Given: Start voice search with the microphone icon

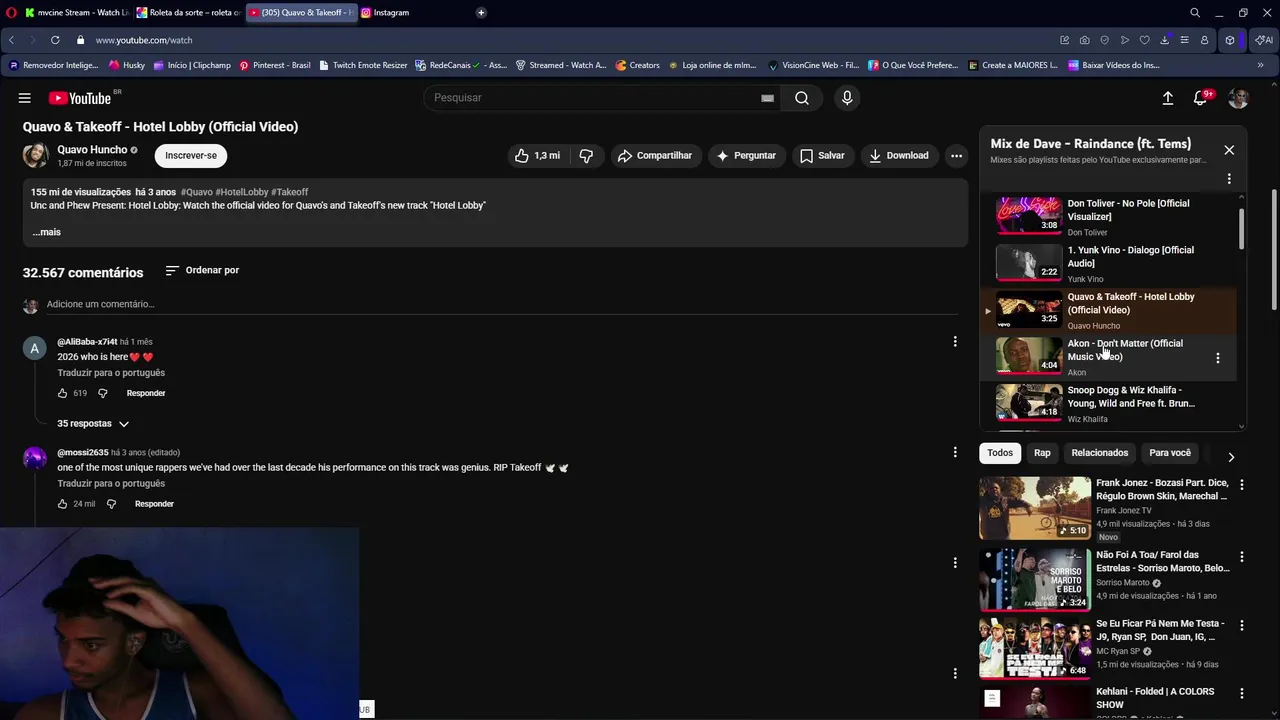Looking at the screenshot, I should click(x=847, y=98).
